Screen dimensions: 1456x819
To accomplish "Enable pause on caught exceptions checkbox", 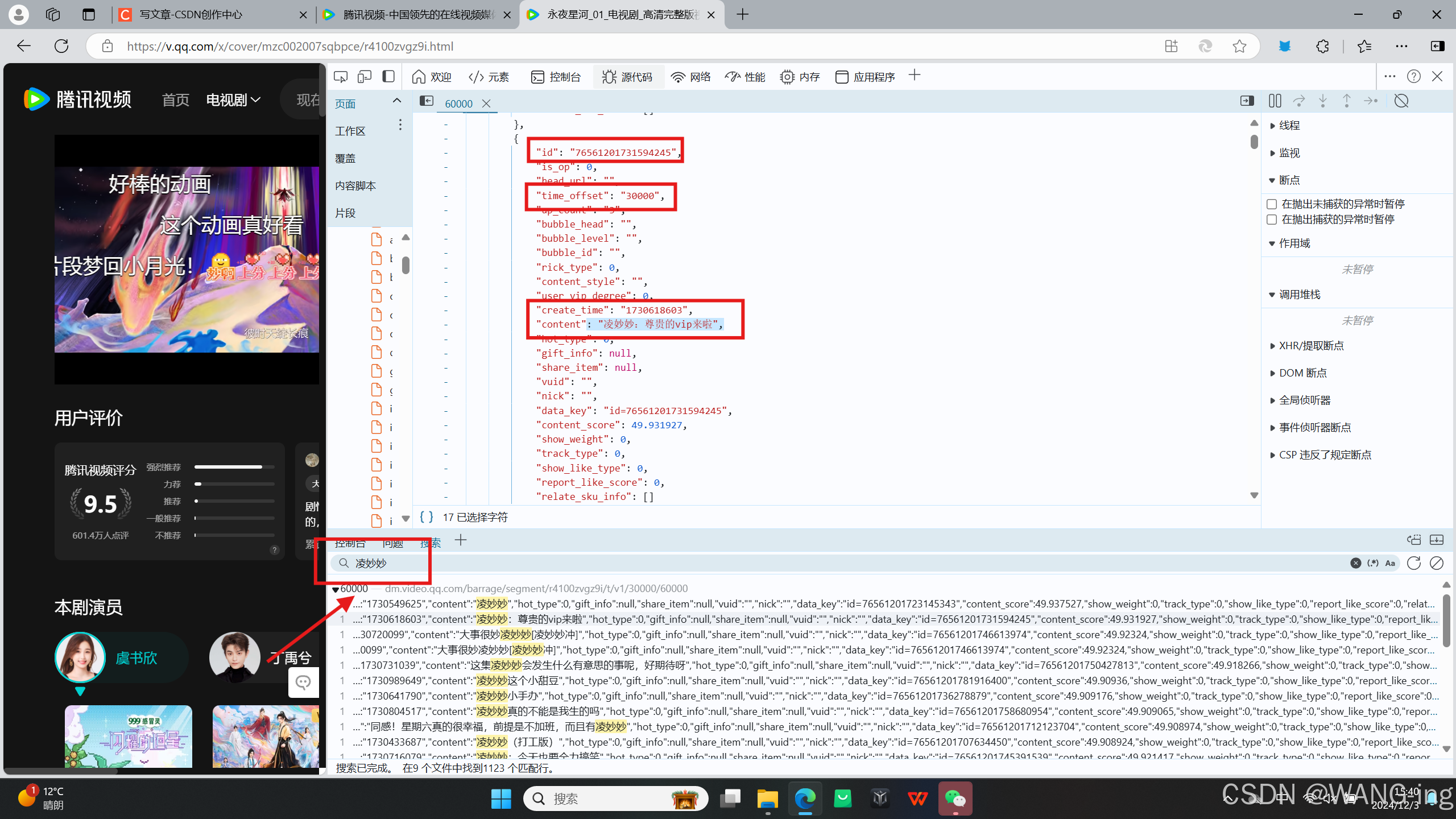I will tap(1272, 220).
